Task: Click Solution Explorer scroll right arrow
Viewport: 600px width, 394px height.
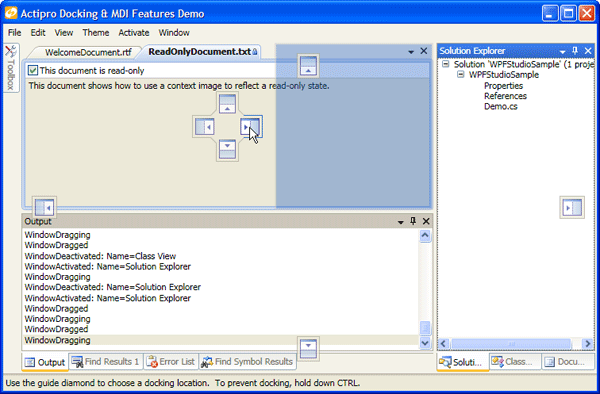Action: (x=588, y=344)
